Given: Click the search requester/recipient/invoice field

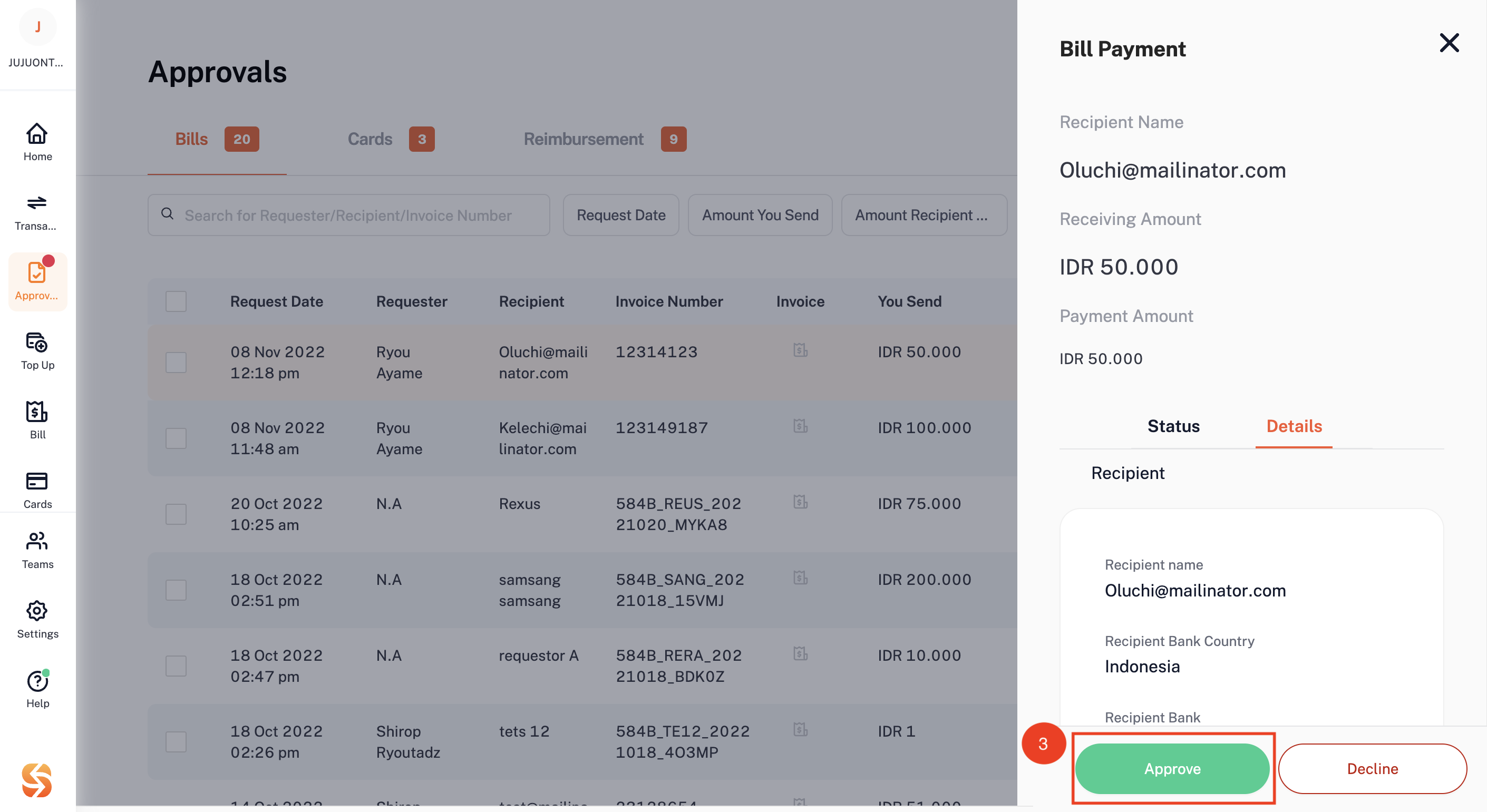Looking at the screenshot, I should point(348,214).
